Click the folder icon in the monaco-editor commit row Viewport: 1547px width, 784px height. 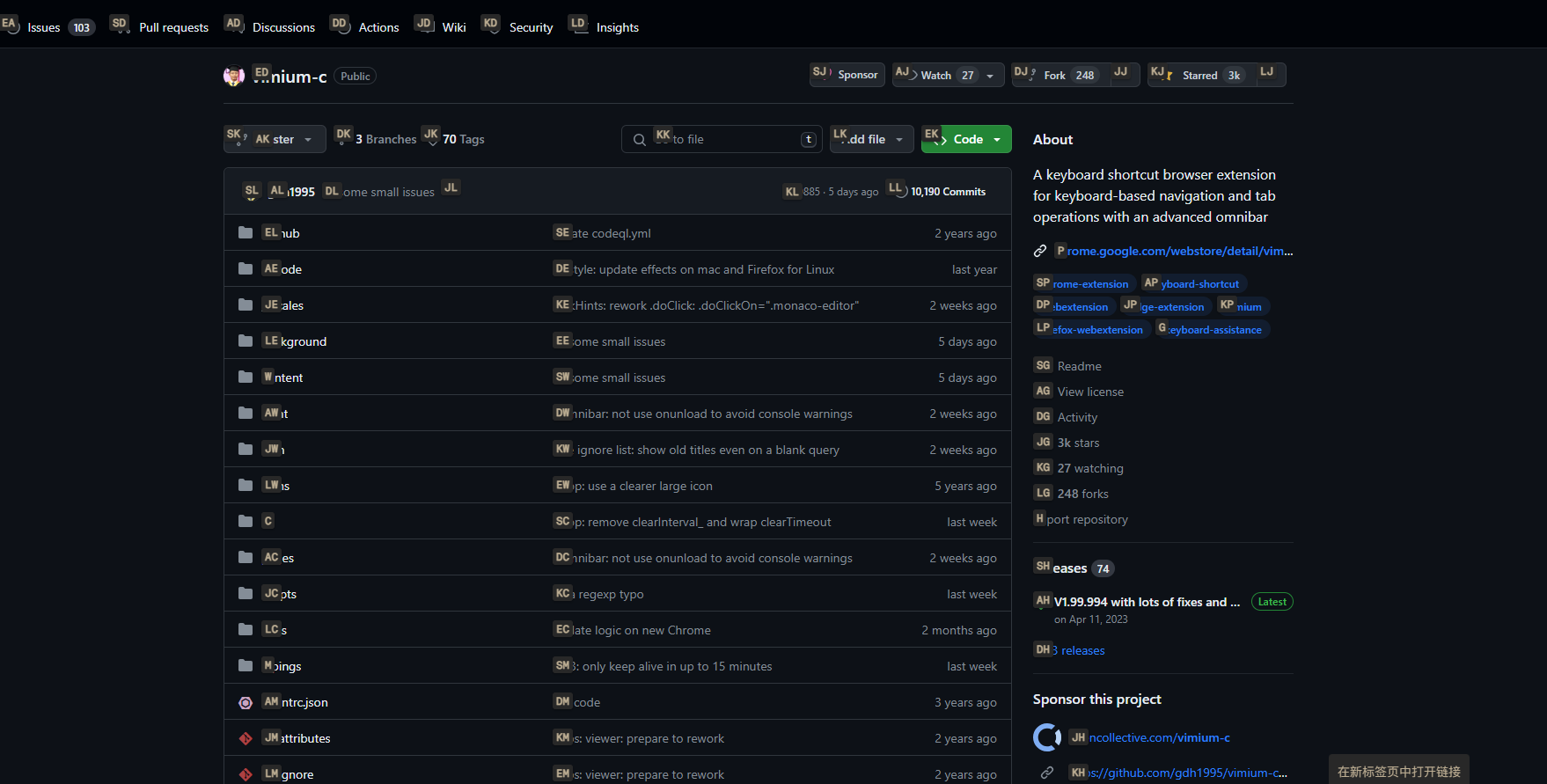[246, 304]
